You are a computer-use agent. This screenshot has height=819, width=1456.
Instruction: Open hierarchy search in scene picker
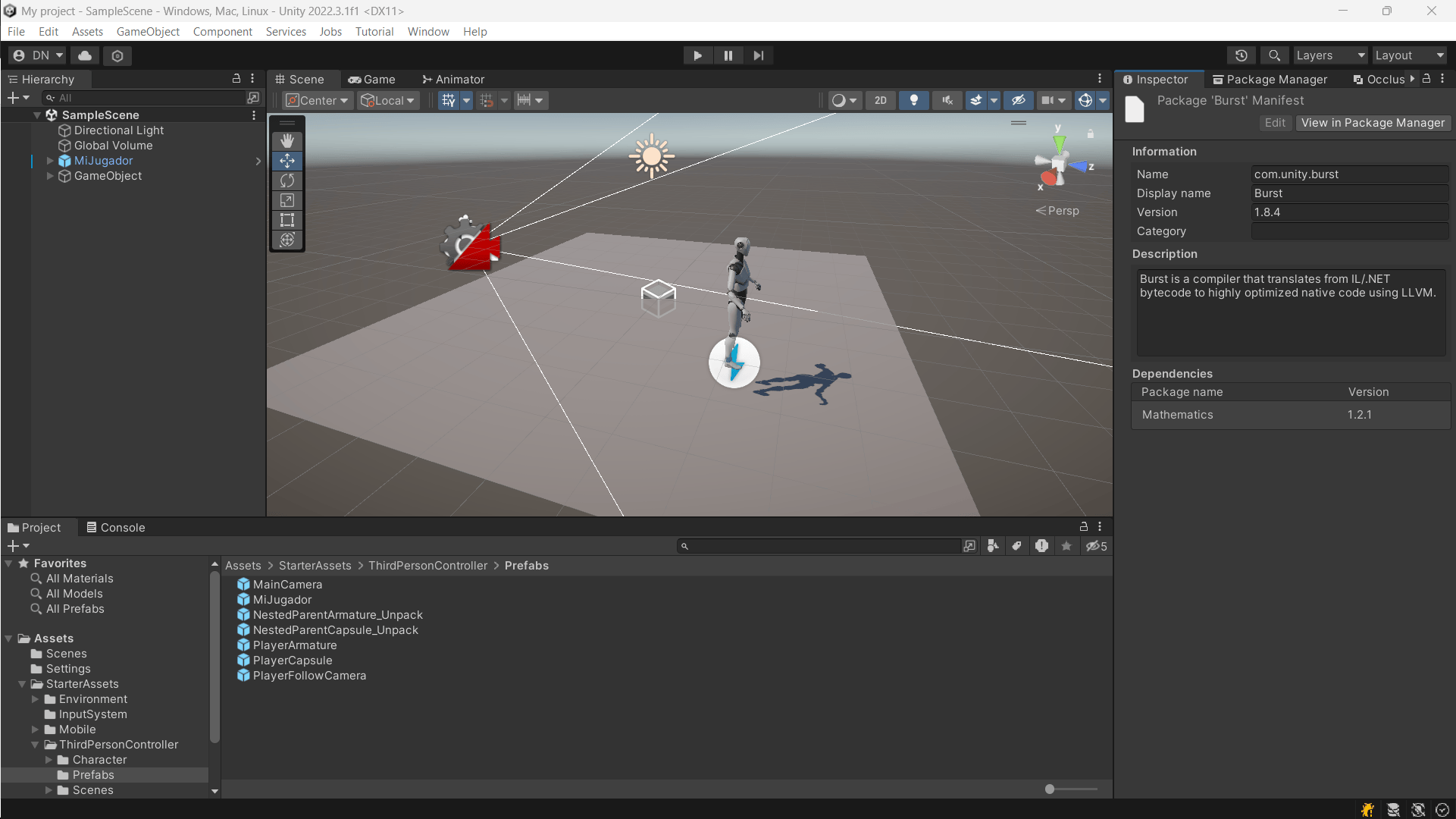(x=253, y=98)
